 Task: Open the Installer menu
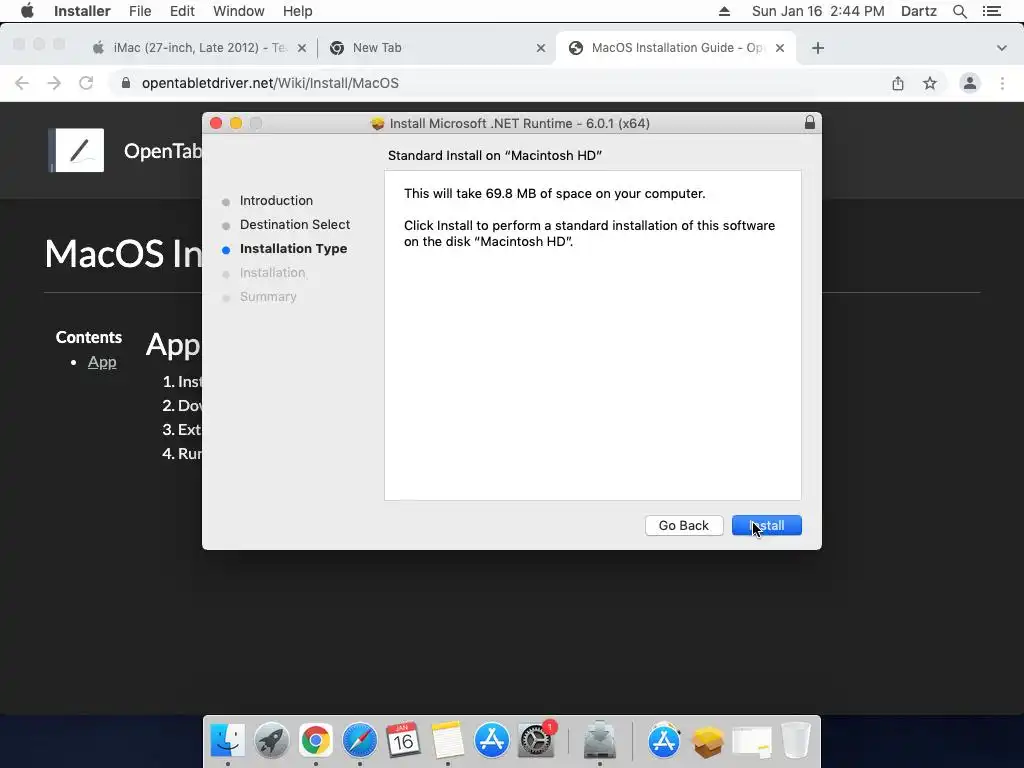coord(82,11)
